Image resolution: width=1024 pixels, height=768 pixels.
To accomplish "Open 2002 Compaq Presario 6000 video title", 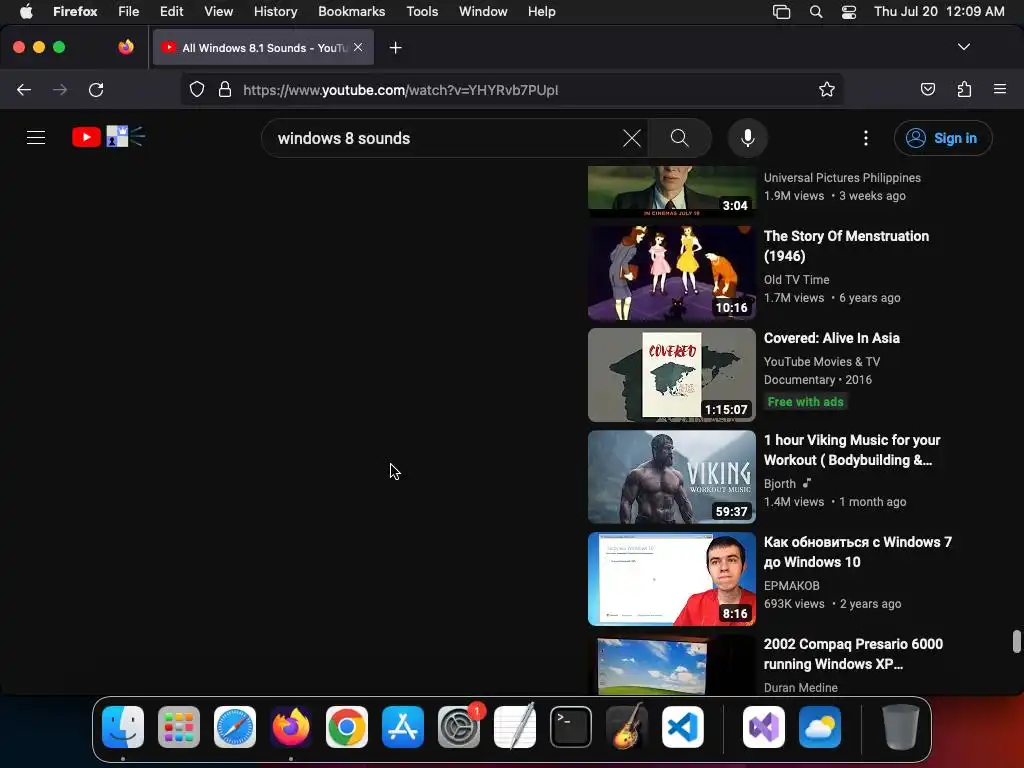I will tap(853, 654).
